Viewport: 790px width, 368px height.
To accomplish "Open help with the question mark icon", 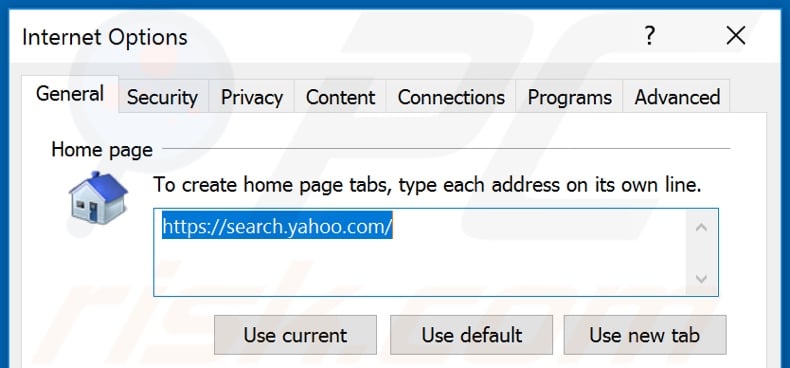I will tap(650, 36).
